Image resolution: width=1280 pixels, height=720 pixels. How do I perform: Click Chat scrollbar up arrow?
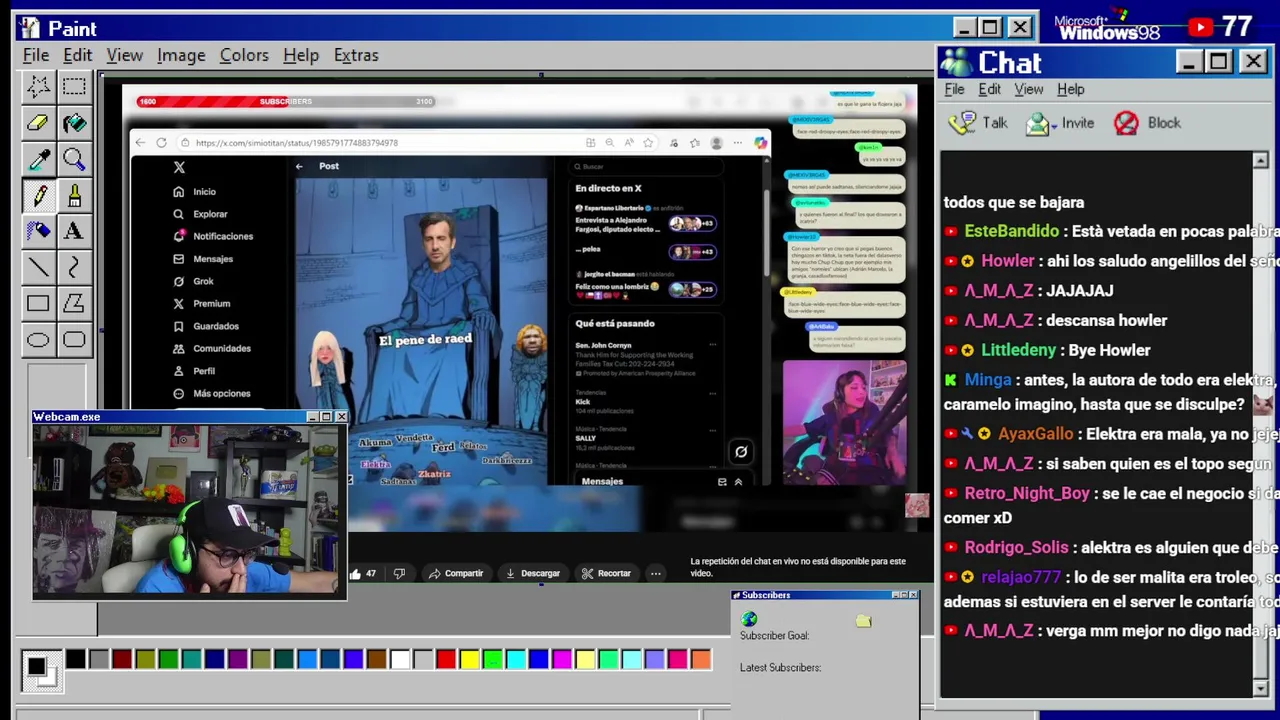[1260, 161]
